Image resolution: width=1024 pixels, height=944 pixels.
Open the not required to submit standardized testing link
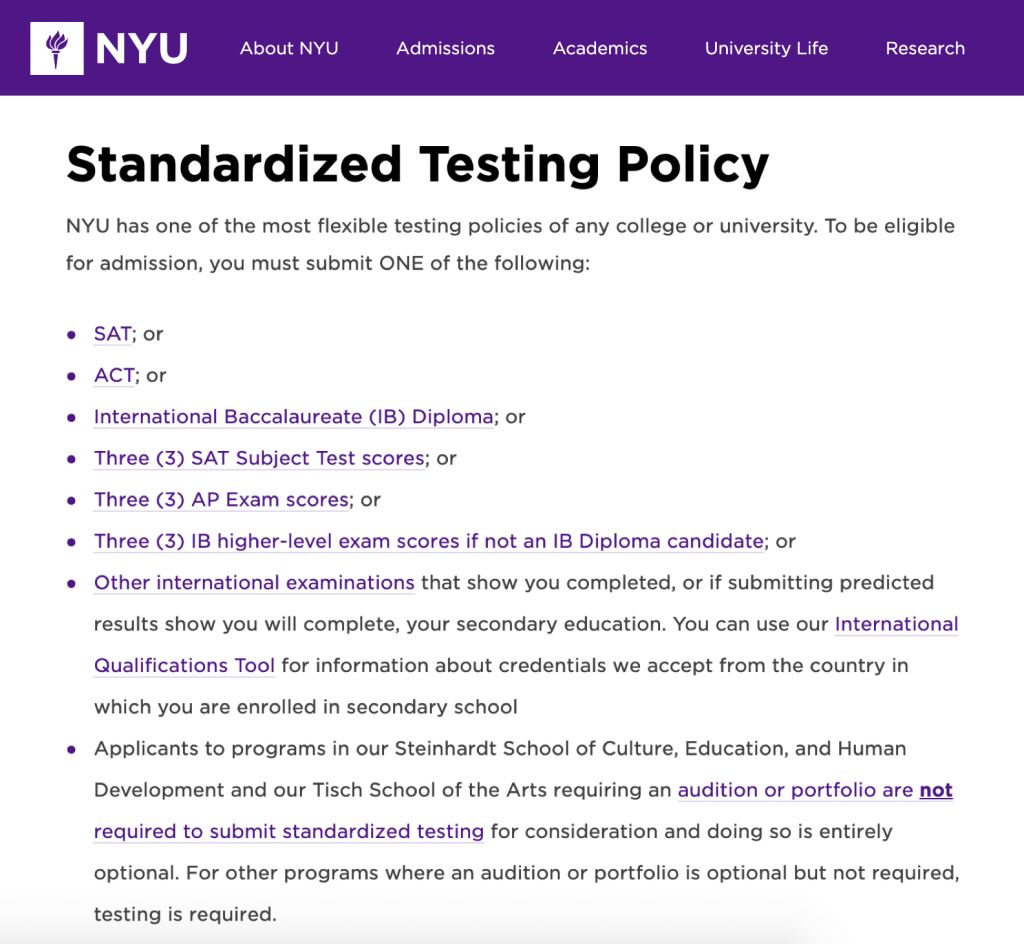click(x=288, y=831)
